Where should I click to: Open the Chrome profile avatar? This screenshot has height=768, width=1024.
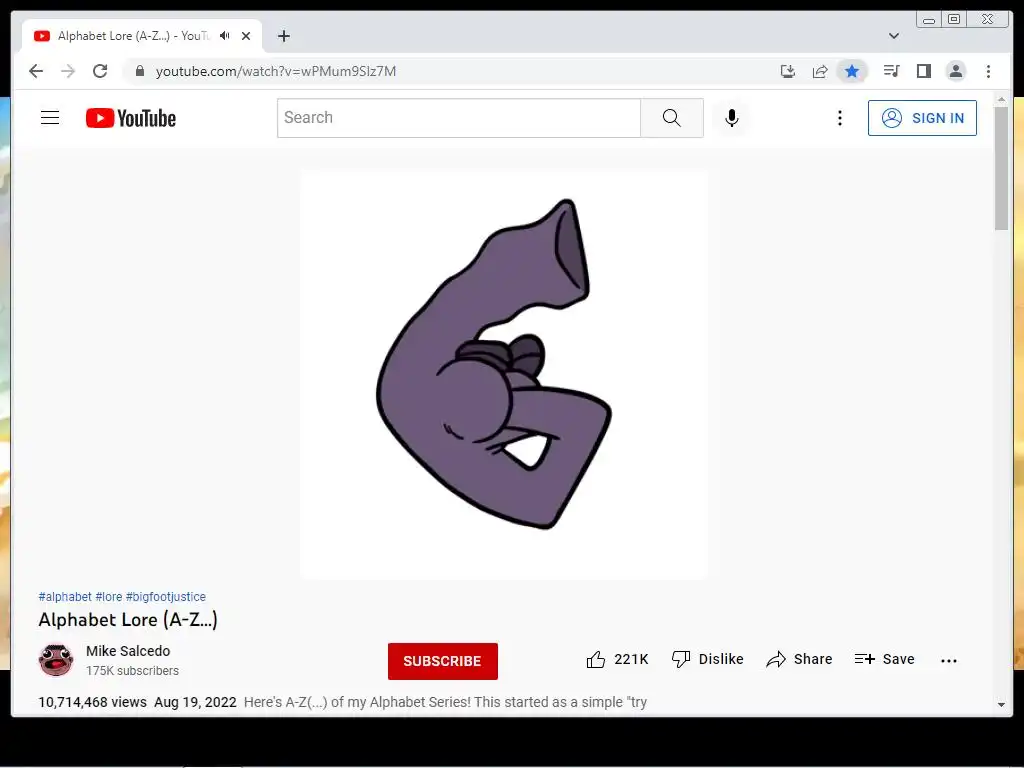coord(955,71)
